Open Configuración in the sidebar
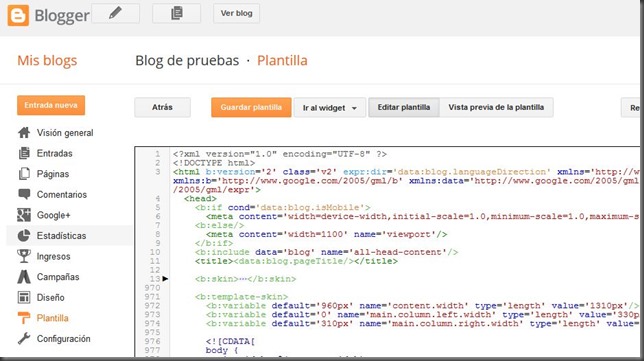The width and height of the screenshot is (644, 361). tap(63, 339)
